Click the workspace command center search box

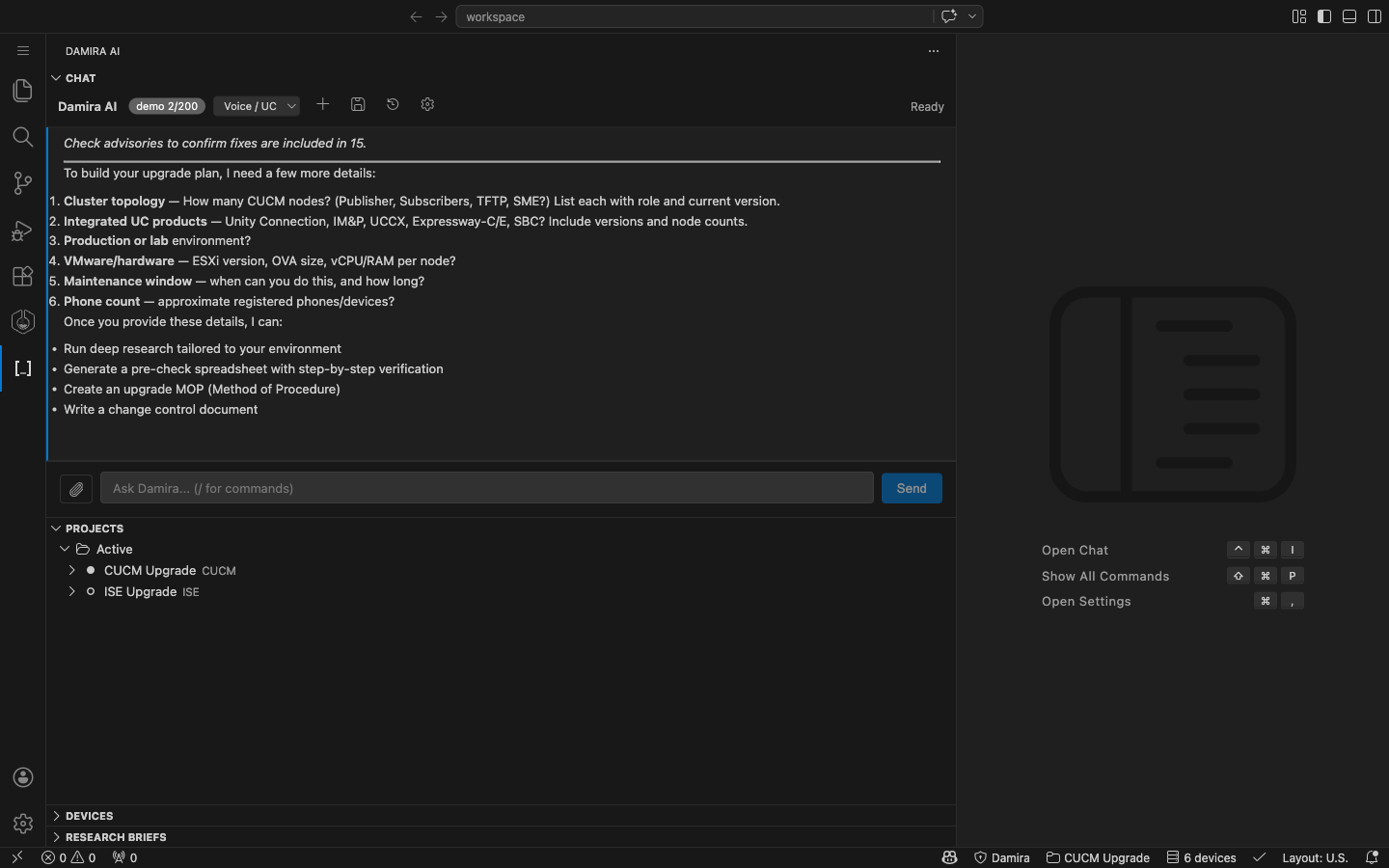point(694,16)
